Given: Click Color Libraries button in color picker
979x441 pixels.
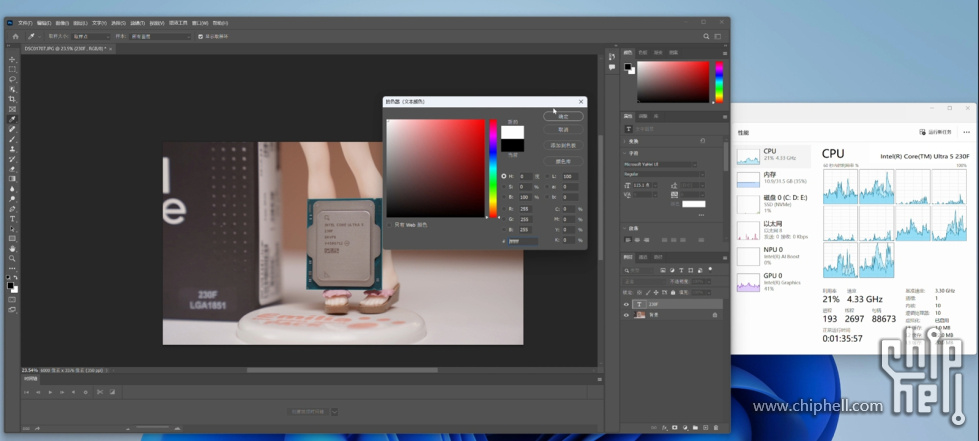Looking at the screenshot, I should [563, 161].
